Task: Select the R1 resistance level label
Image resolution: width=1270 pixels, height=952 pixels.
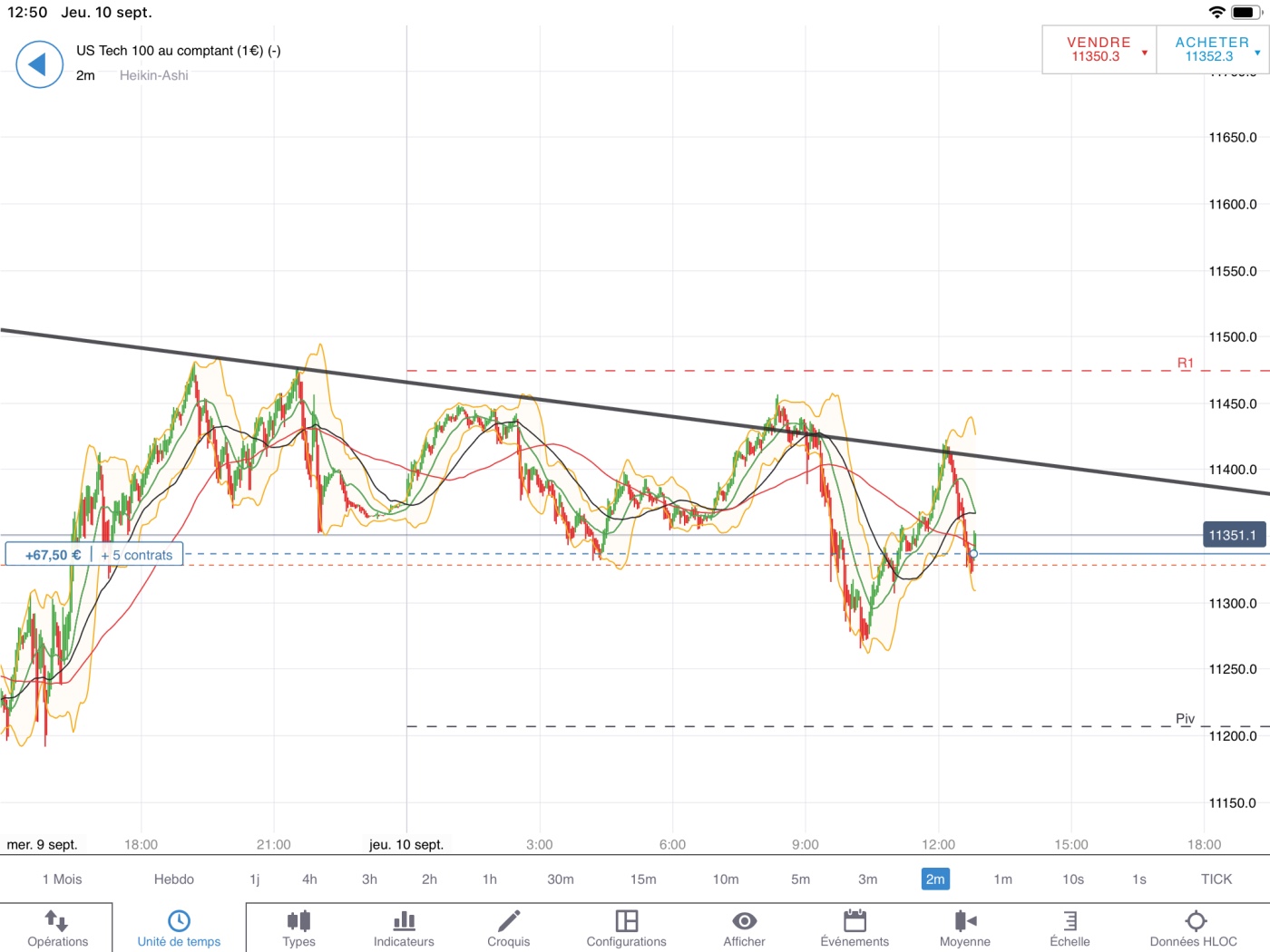Action: click(1186, 363)
